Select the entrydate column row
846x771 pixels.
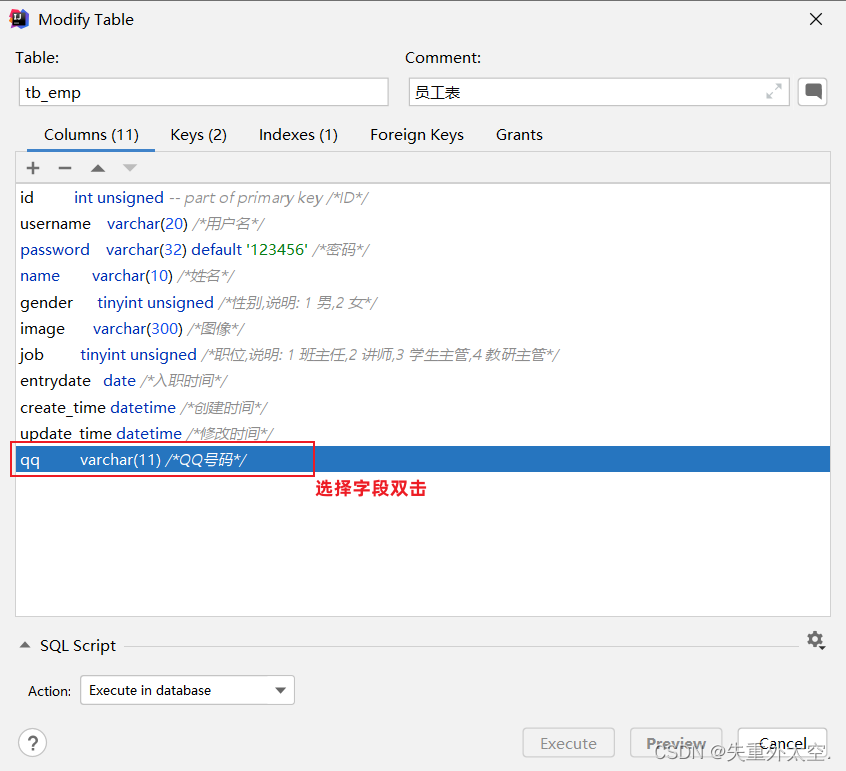point(422,380)
